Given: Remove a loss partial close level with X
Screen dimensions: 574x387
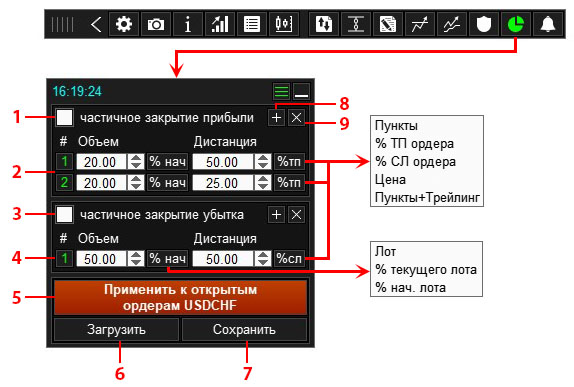Looking at the screenshot, I should click(x=296, y=215).
